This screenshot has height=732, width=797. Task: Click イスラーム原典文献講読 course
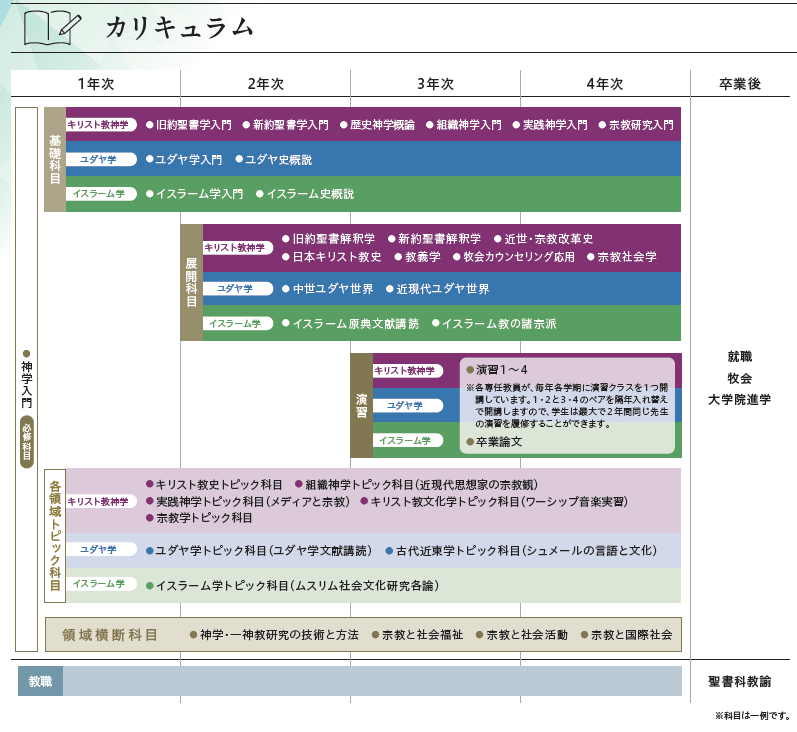[351, 324]
